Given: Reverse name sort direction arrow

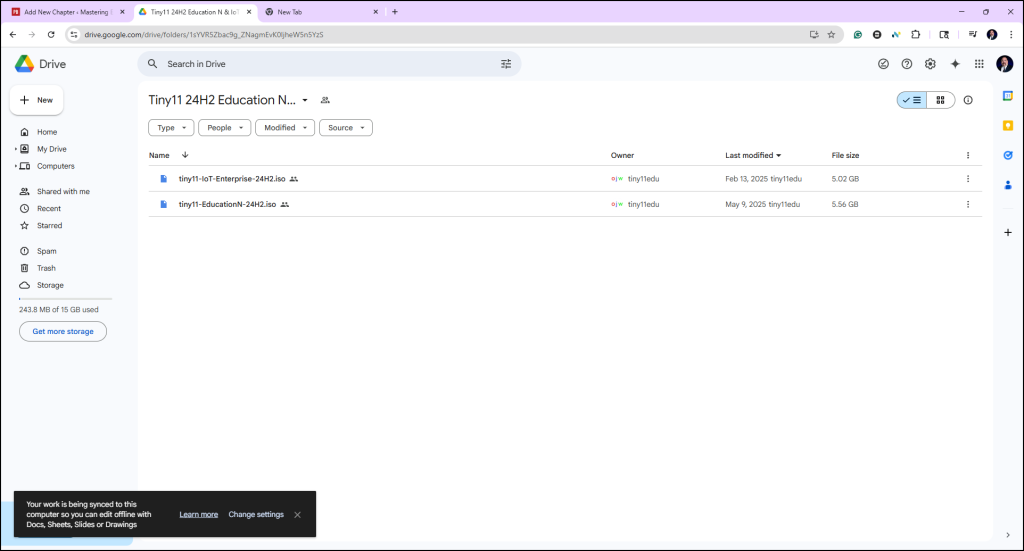Looking at the screenshot, I should 185,155.
